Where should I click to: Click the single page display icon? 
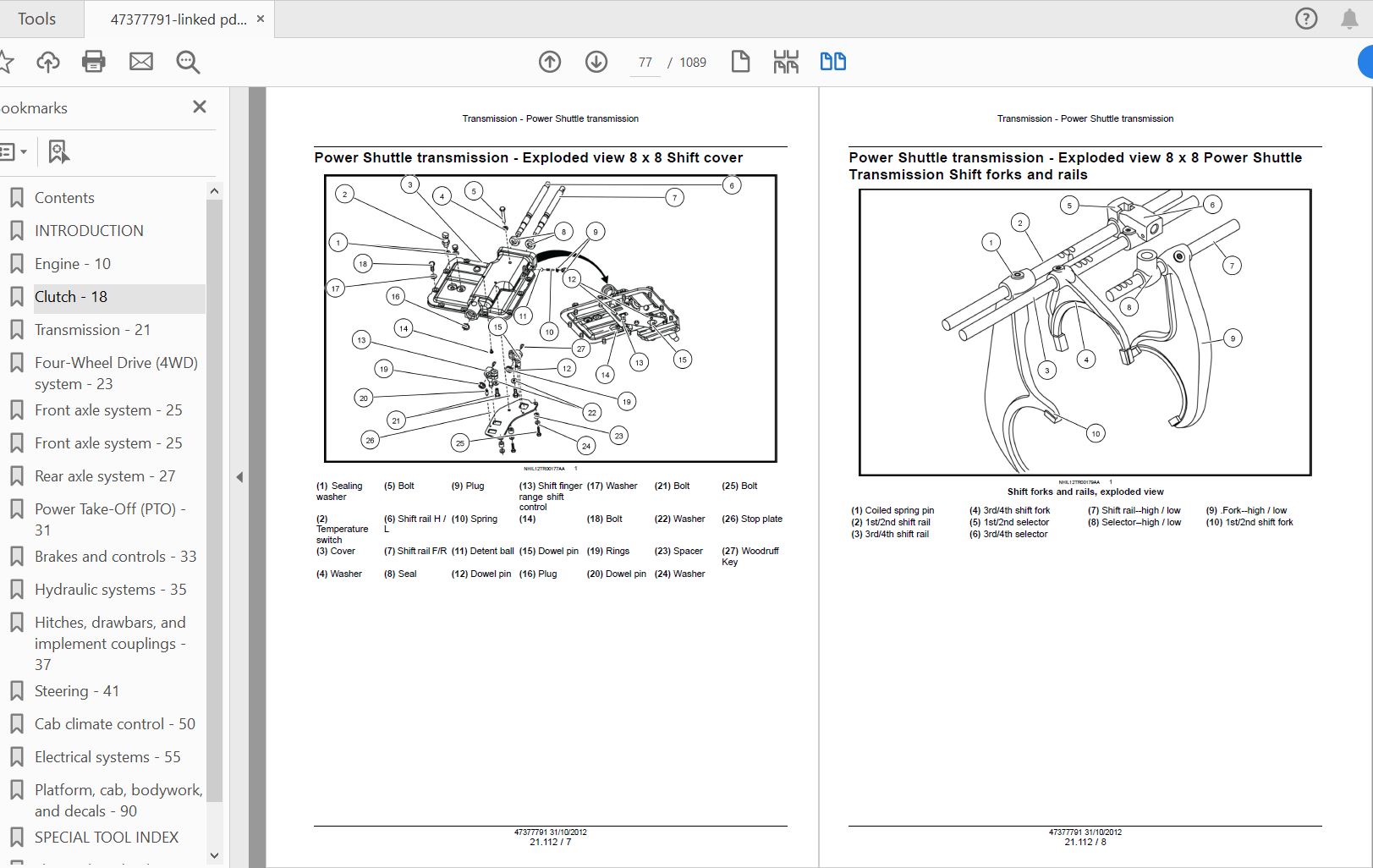pos(740,62)
